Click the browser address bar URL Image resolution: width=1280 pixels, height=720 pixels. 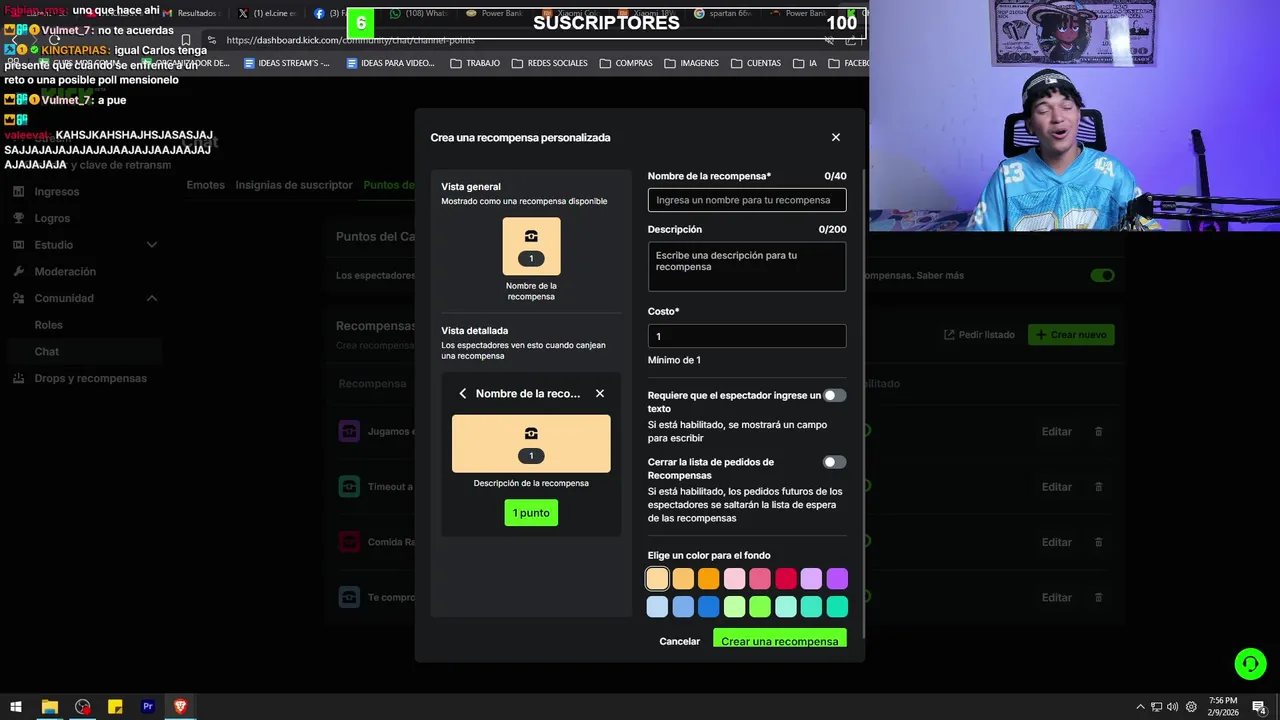[x=350, y=40]
